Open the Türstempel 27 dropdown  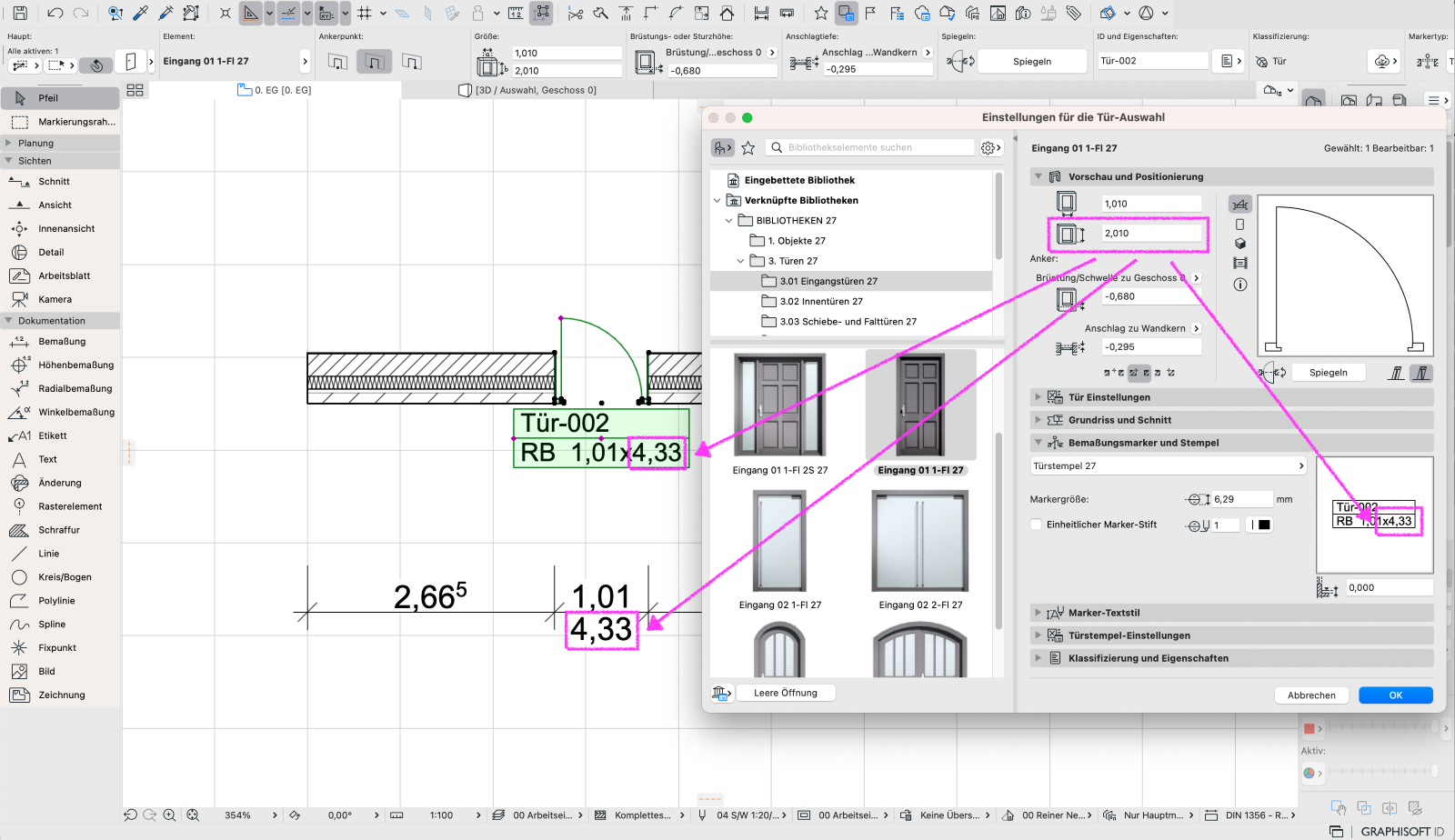[x=1169, y=465]
